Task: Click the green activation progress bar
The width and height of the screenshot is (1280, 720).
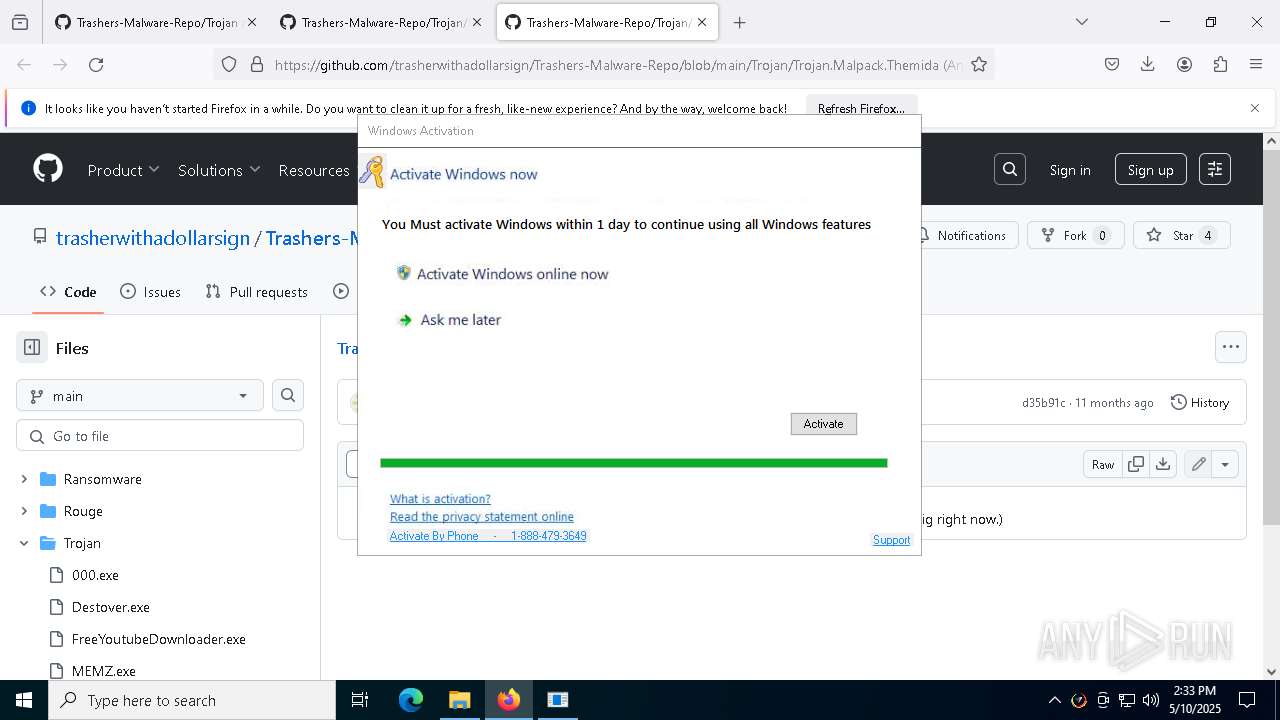Action: click(x=634, y=463)
